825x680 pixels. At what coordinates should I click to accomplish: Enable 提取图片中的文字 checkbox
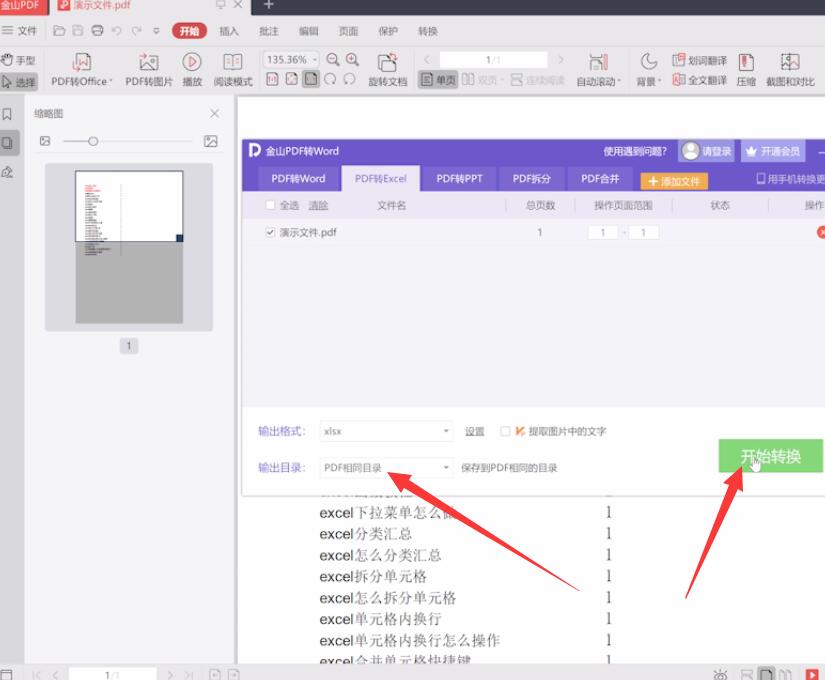(505, 431)
